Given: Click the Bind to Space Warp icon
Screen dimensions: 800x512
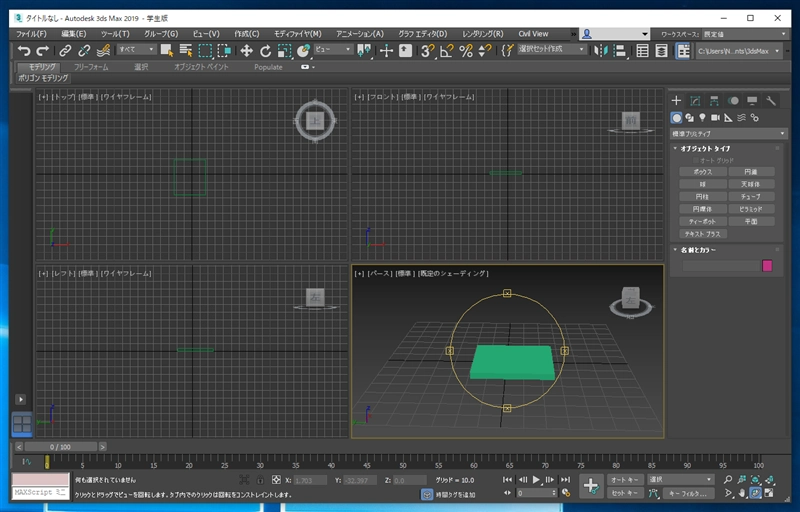Looking at the screenshot, I should tap(104, 50).
